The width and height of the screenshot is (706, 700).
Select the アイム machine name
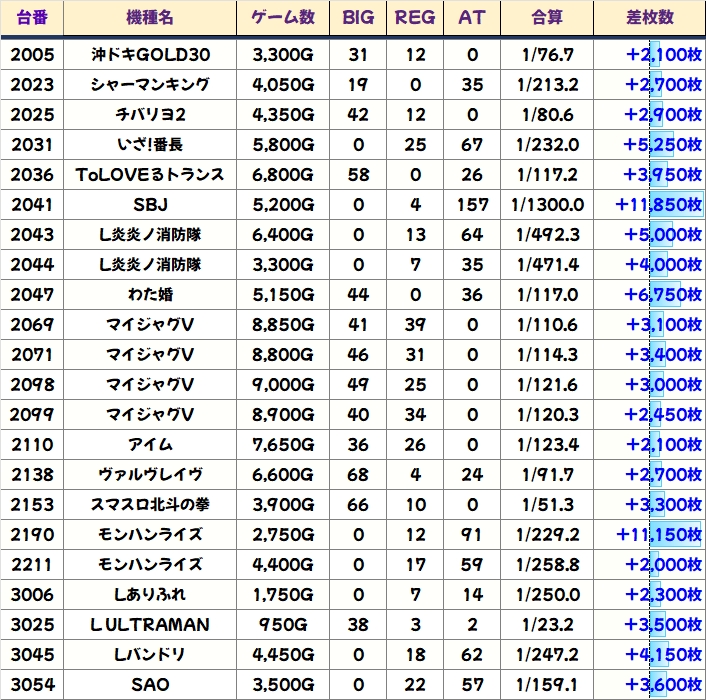pyautogui.click(x=150, y=445)
